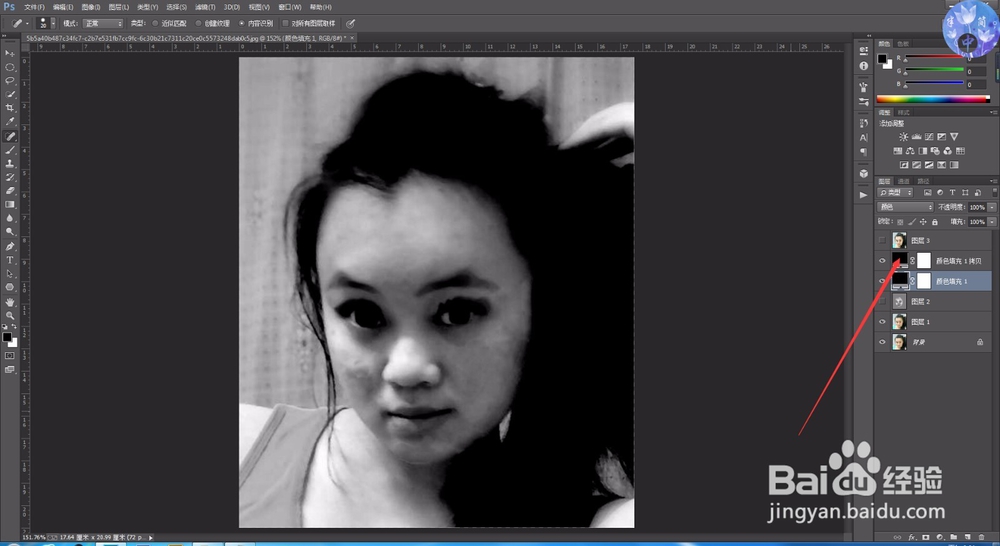Select the Horizontal Type tool
Viewport: 1000px width, 546px height.
tap(10, 260)
